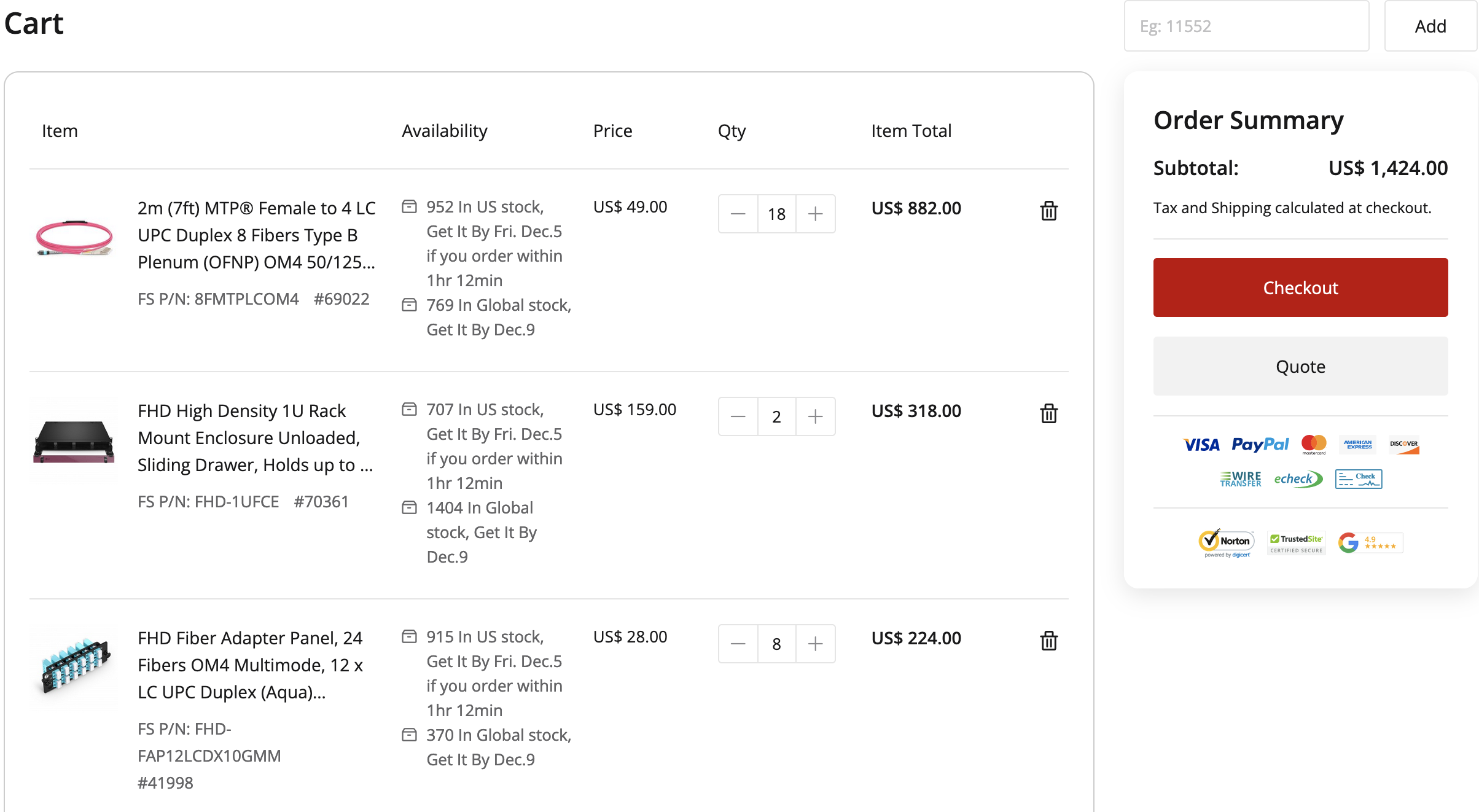Request a Quote for the order
The width and height of the screenshot is (1479, 812).
(1300, 366)
